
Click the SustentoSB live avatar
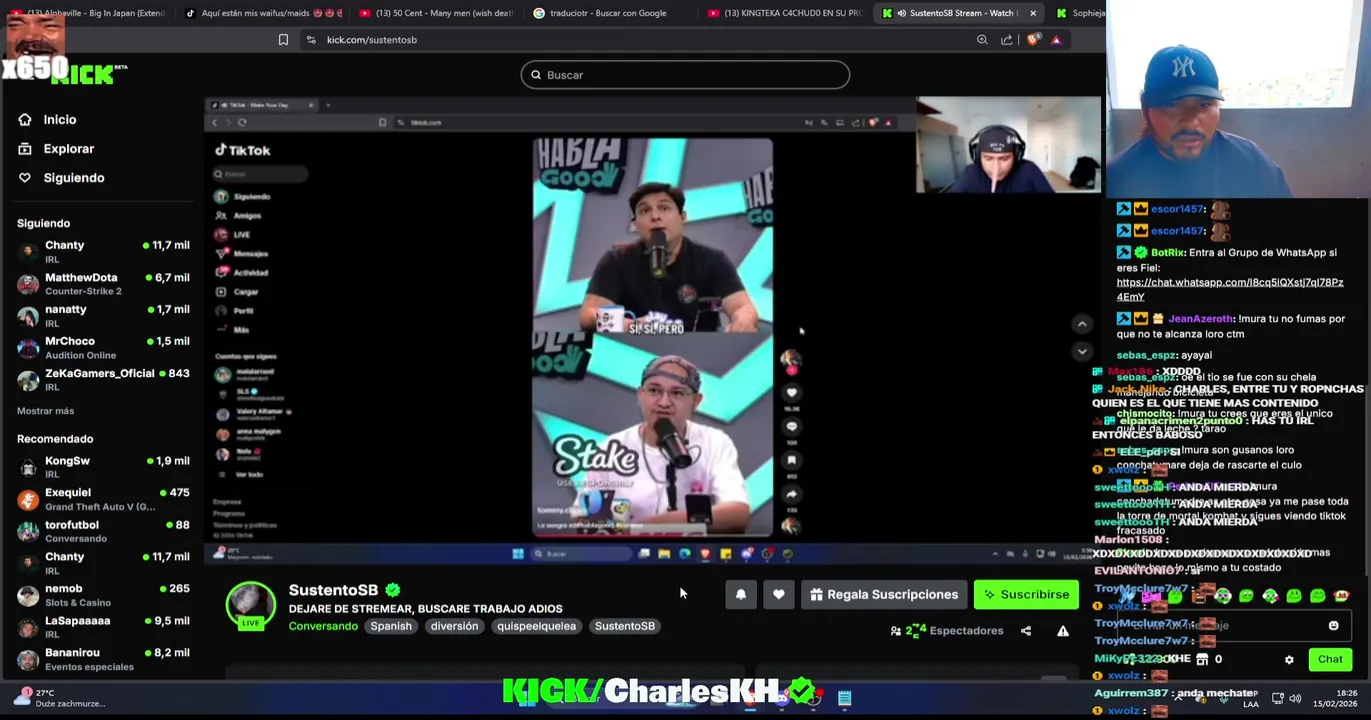coord(250,606)
